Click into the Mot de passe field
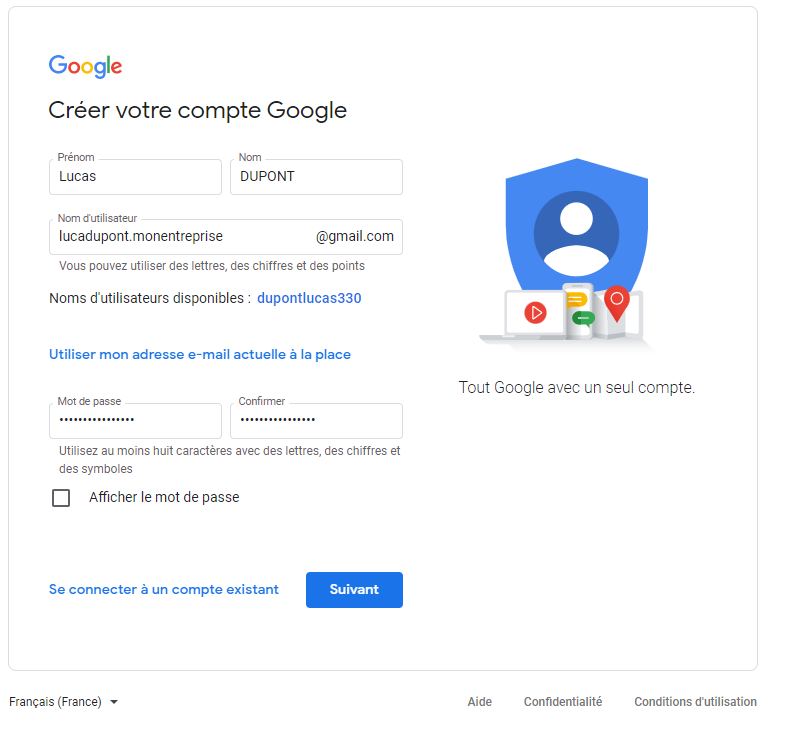Image resolution: width=790 pixels, height=737 pixels. click(135, 421)
